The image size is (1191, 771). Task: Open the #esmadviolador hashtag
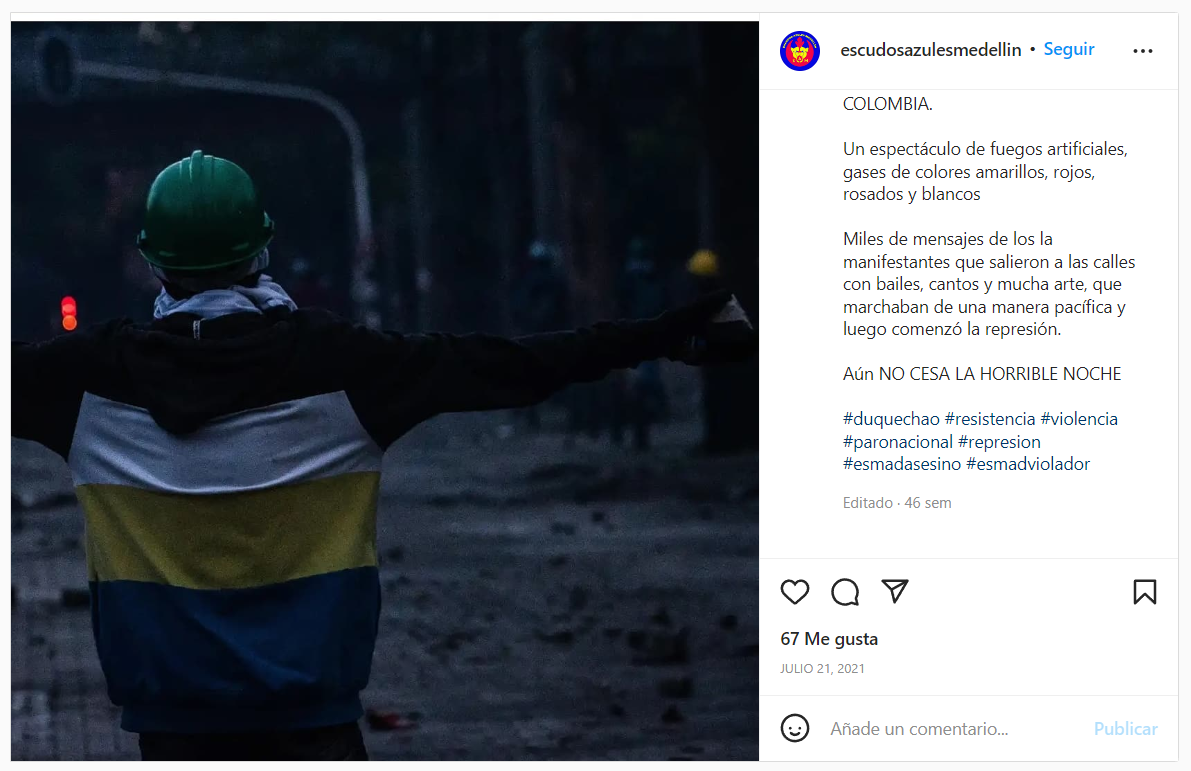(1028, 464)
